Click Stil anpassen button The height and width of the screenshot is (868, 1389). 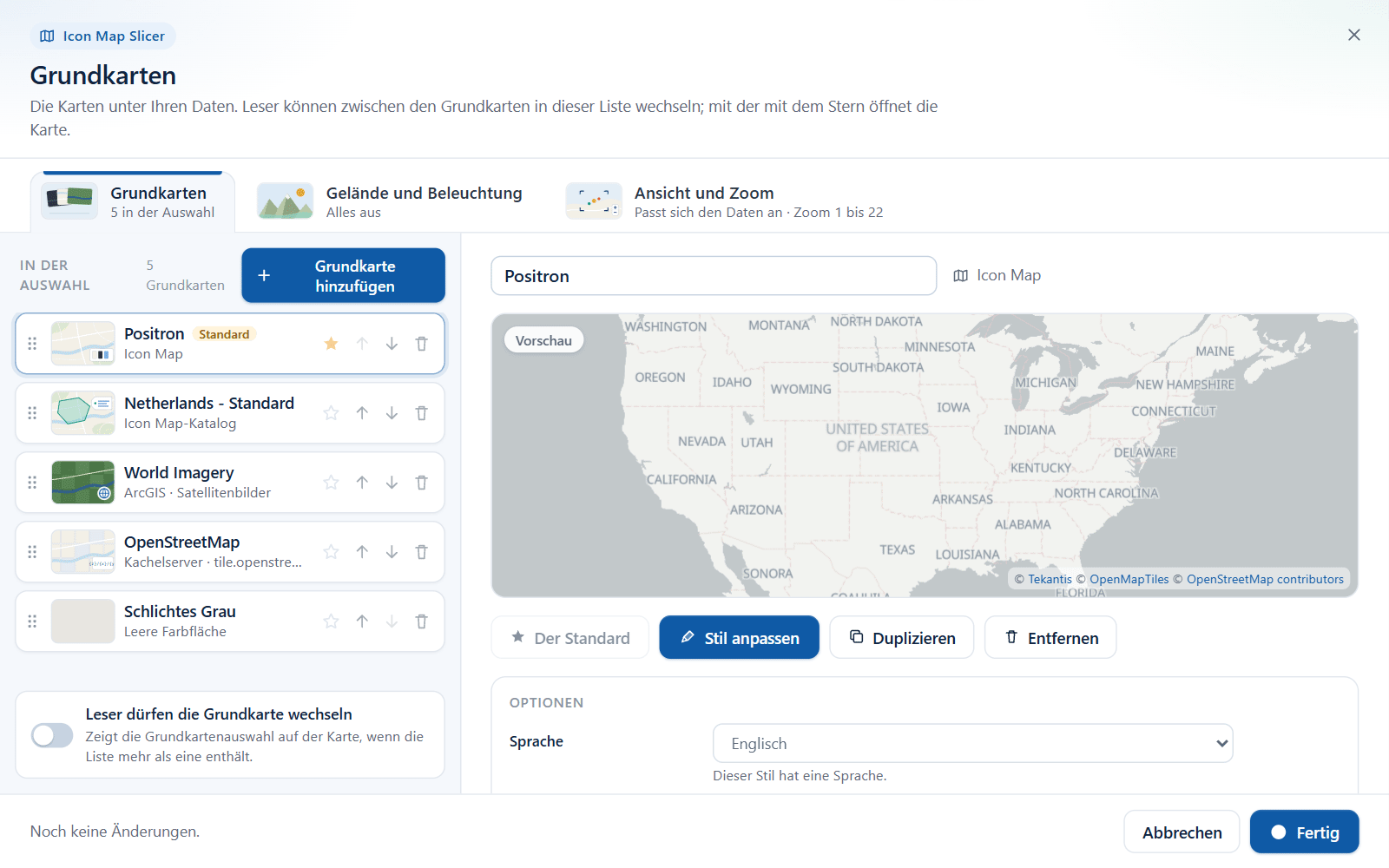click(739, 638)
